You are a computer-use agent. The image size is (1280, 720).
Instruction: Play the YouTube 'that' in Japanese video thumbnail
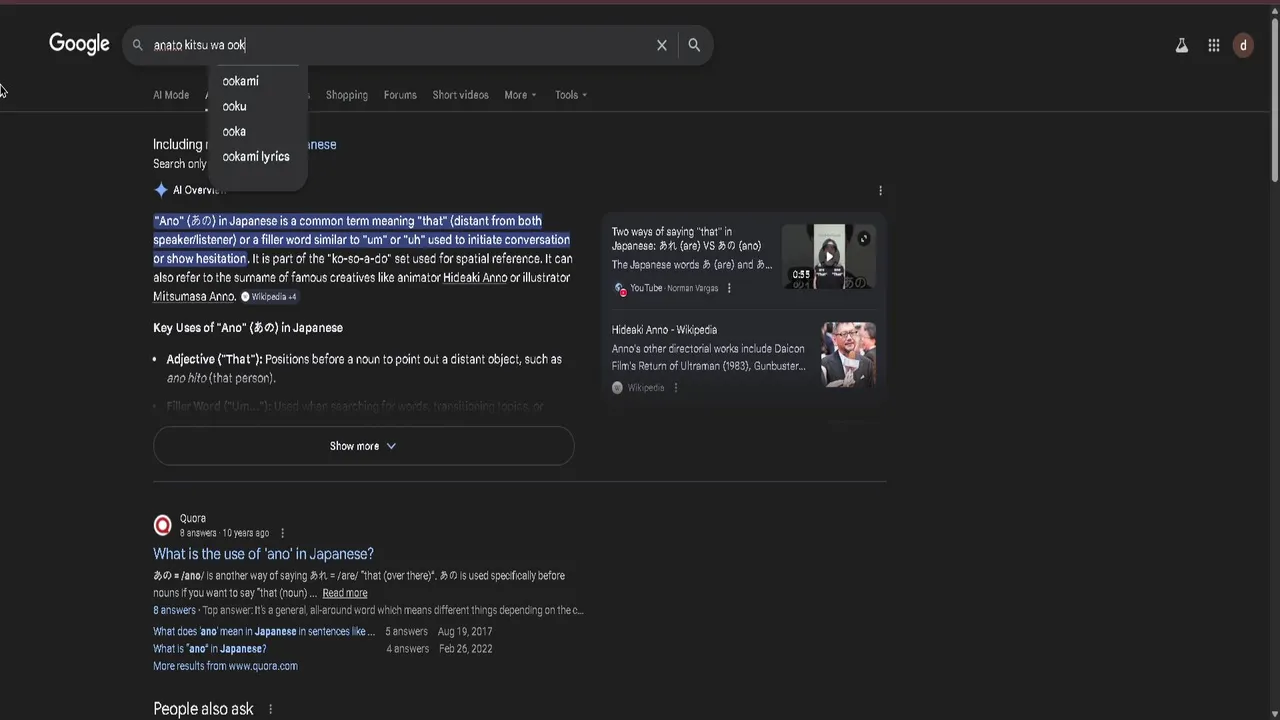pos(829,257)
